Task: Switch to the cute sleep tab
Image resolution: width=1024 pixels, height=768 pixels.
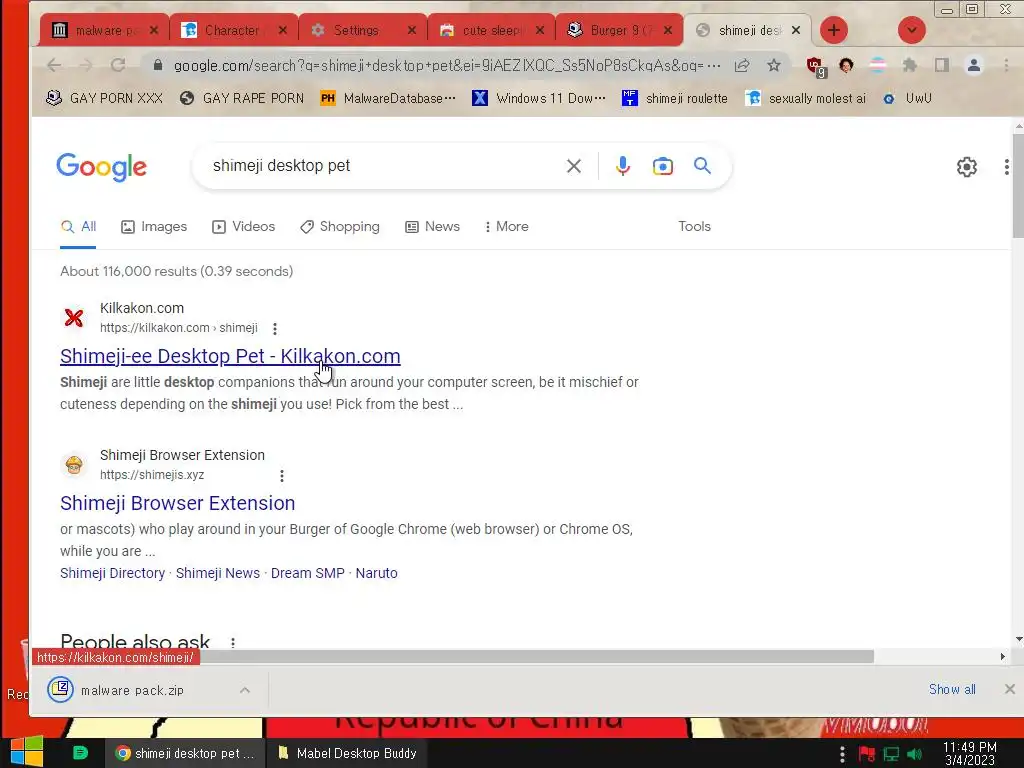Action: pos(492,30)
